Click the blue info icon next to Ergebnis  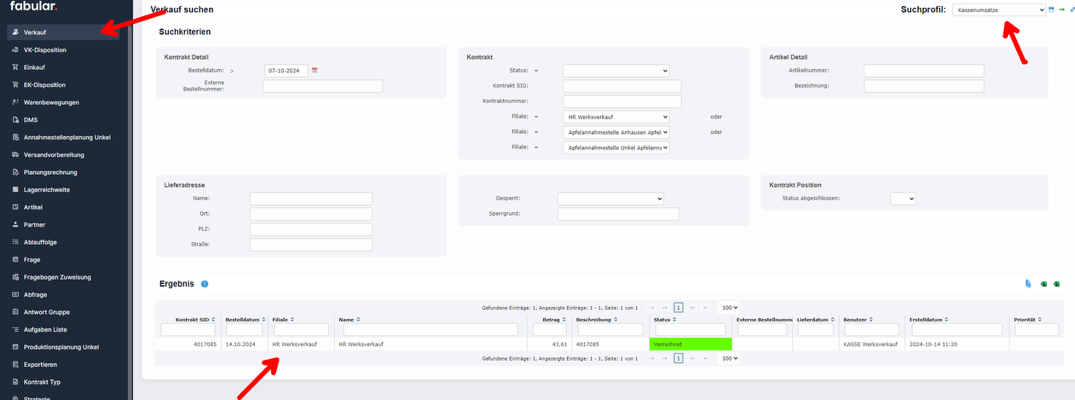[205, 284]
